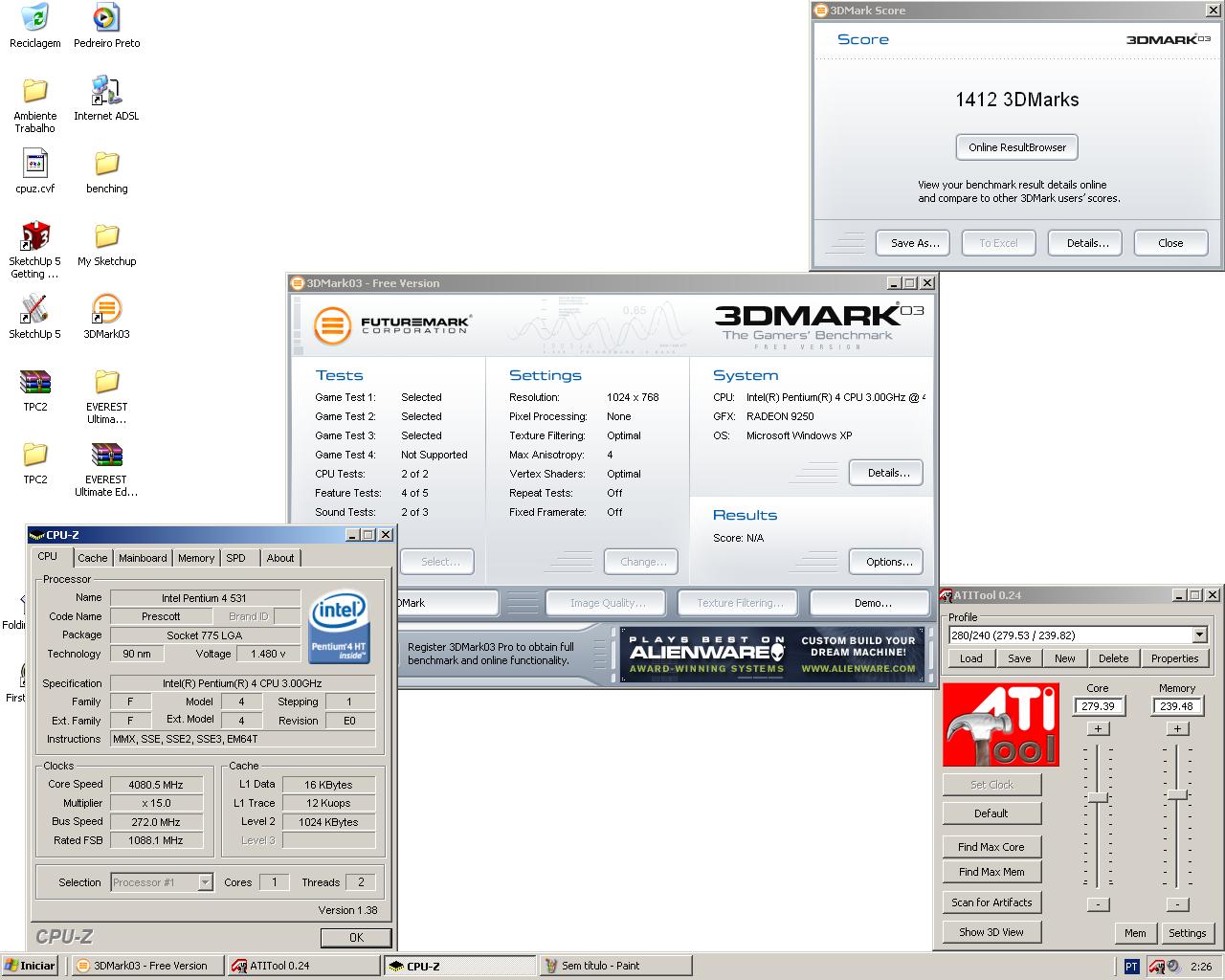The image size is (1225, 980).
Task: Click the PT language indicator in tray
Action: (x=1131, y=966)
